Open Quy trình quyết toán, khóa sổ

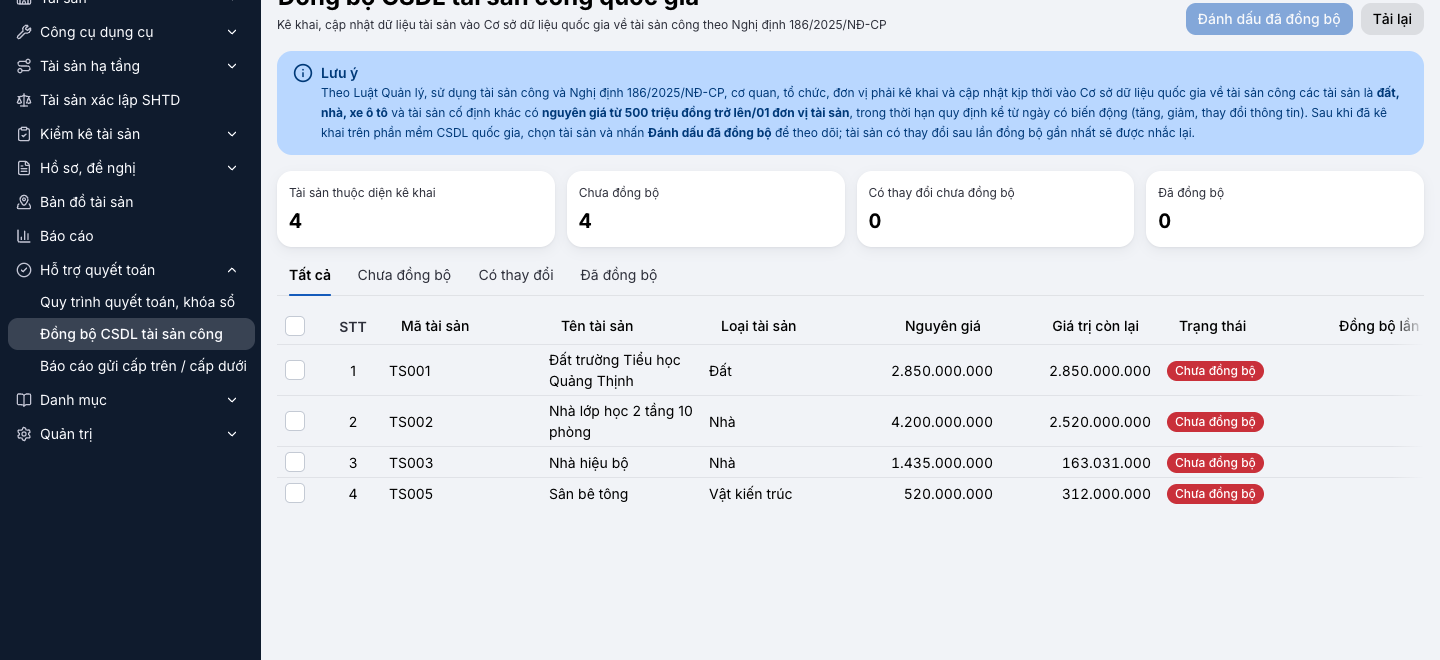pyautogui.click(x=138, y=302)
